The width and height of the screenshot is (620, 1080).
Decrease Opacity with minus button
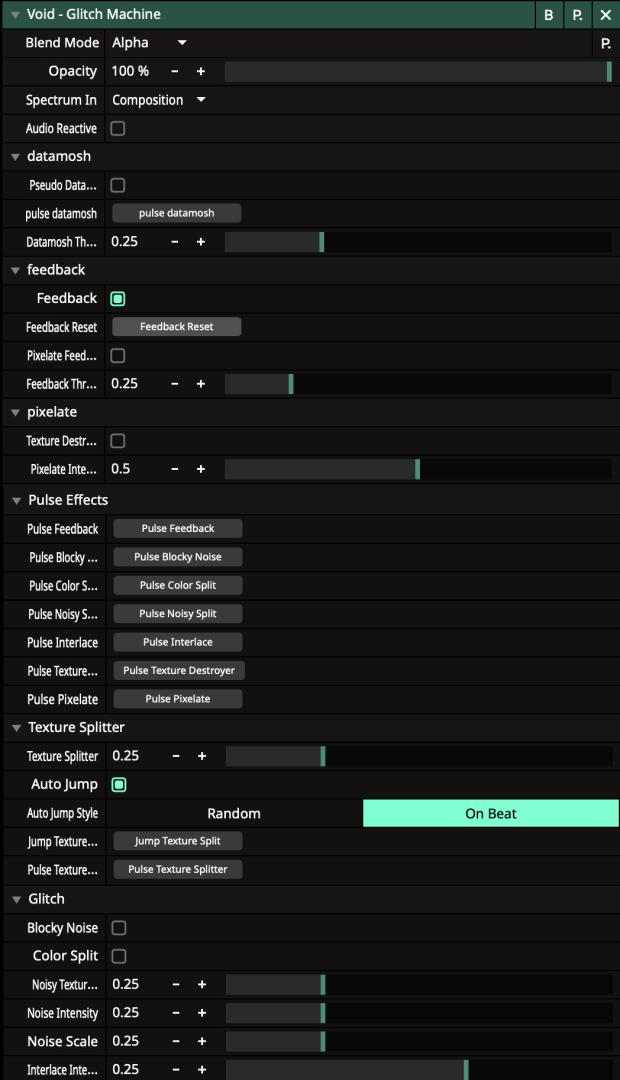pos(175,72)
